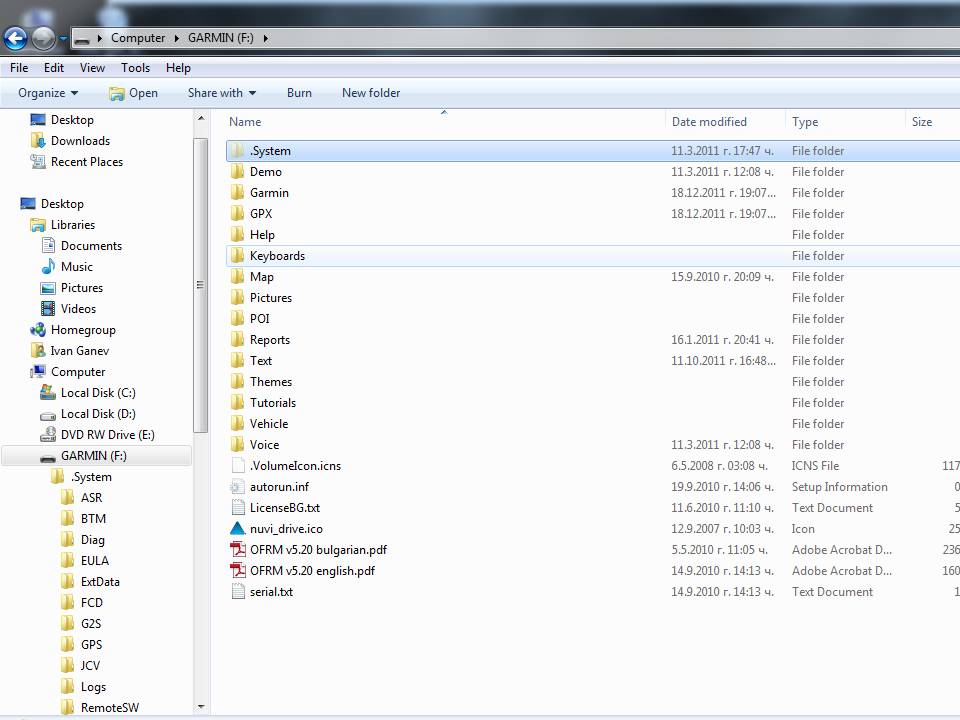Open the Organize dropdown menu
Viewport: 960px width, 720px height.
47,93
